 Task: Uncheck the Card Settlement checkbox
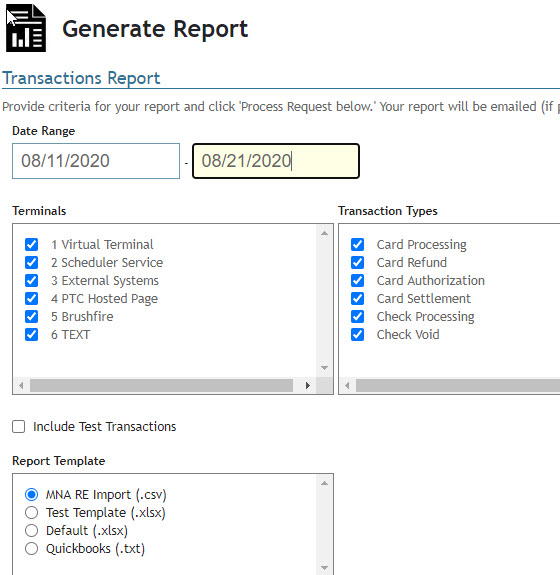358,298
